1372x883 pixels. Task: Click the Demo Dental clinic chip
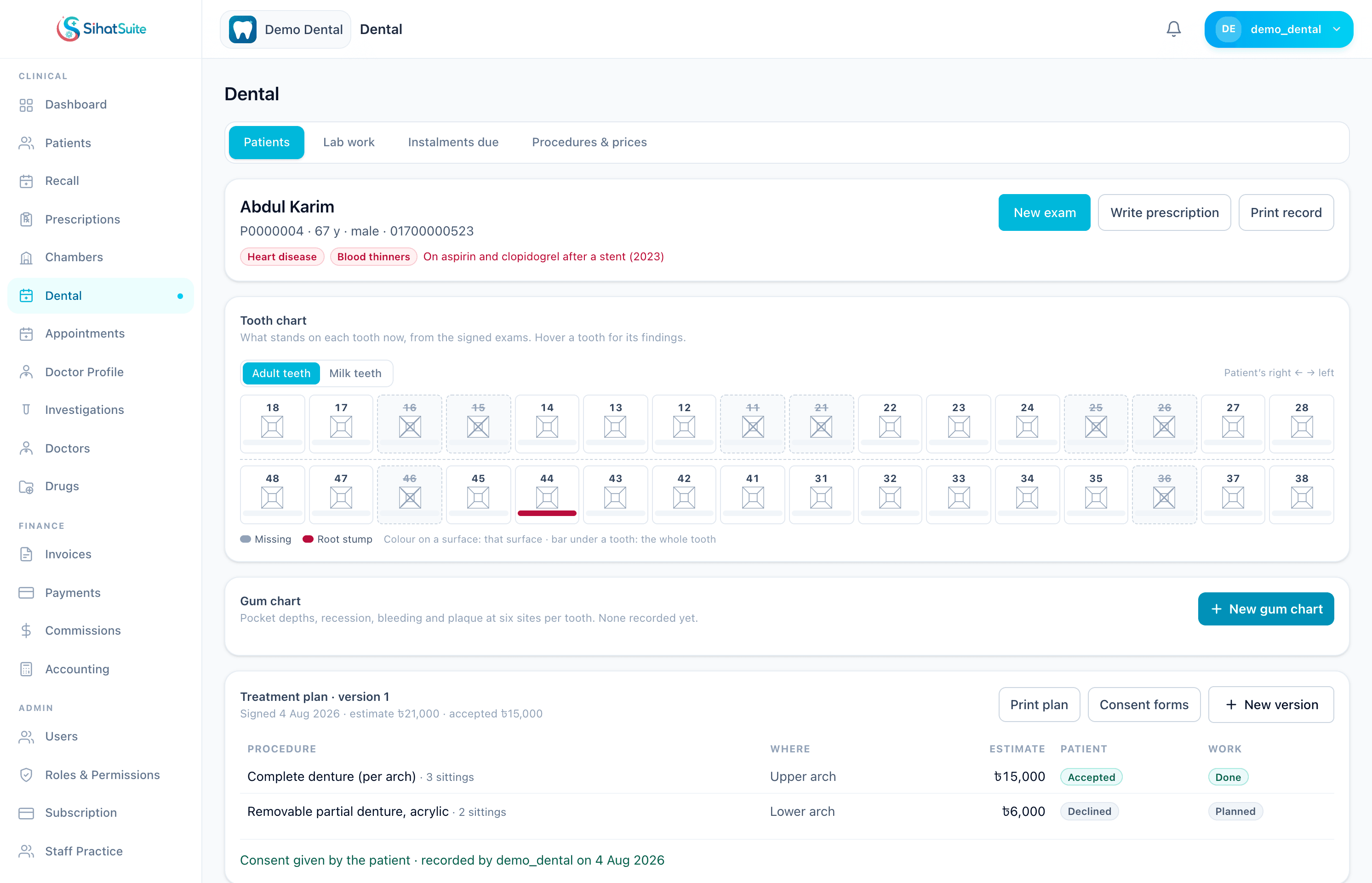pos(286,29)
